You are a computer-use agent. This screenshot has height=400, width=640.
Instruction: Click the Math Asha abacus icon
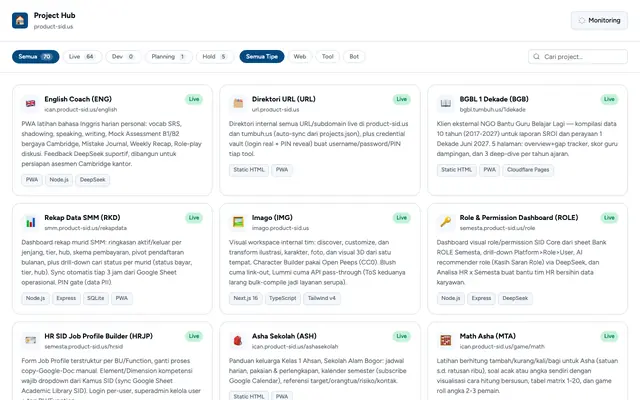[446, 341]
